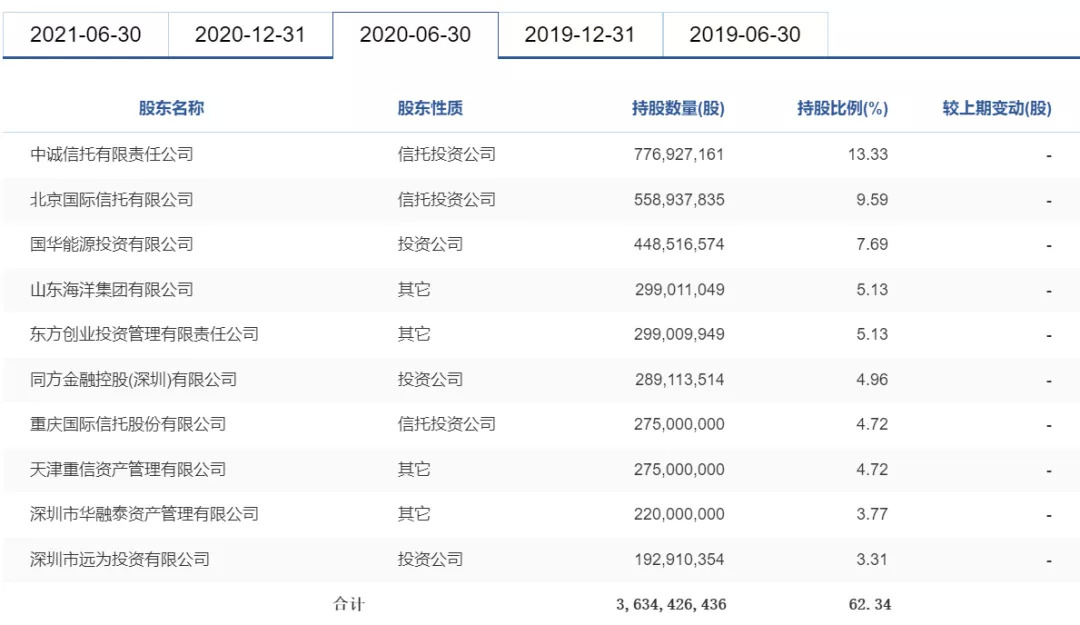
Task: Select the 2020-06-30 tab
Action: [415, 34]
